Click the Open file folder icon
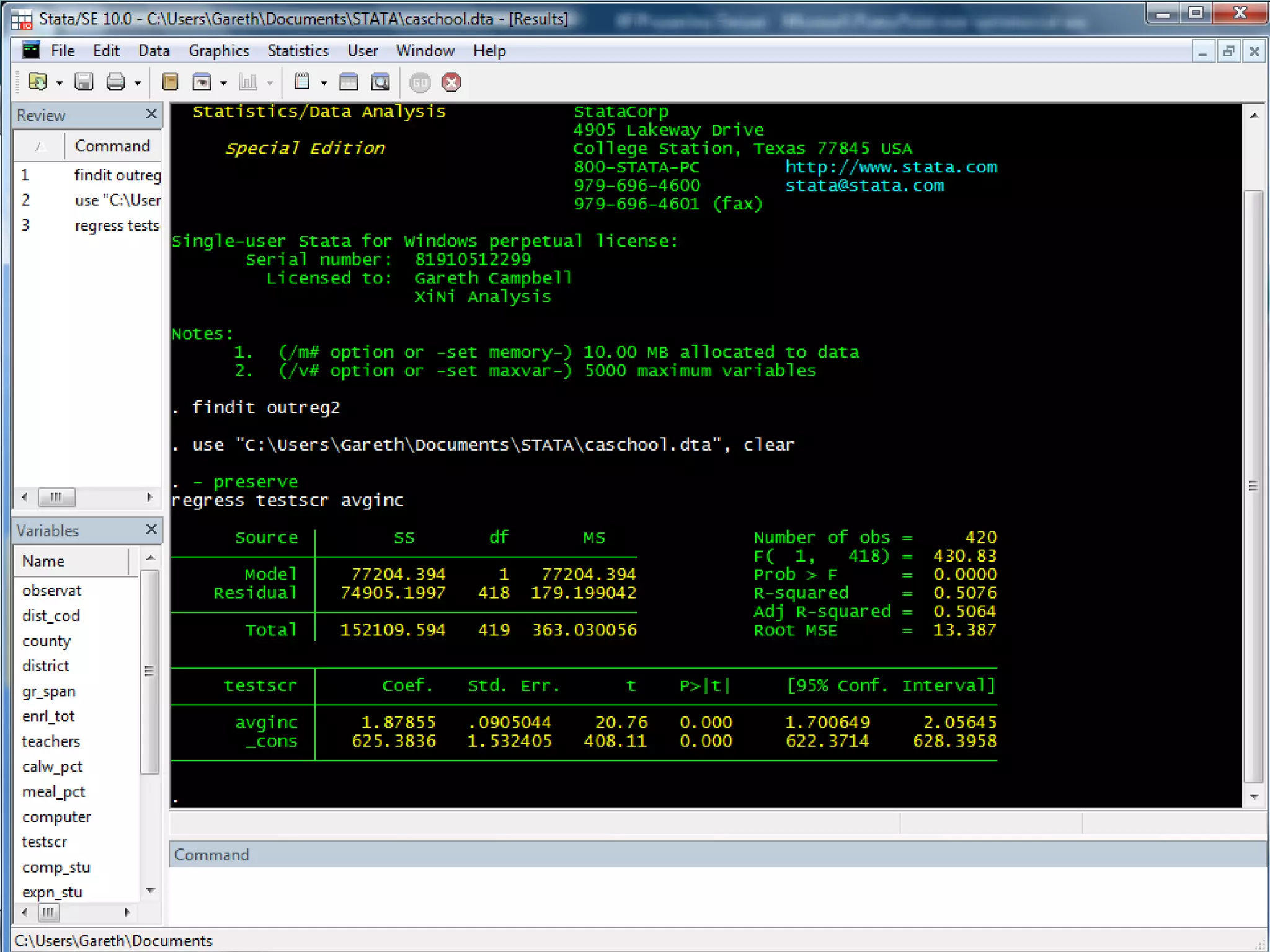Image resolution: width=1270 pixels, height=952 pixels. 38,82
